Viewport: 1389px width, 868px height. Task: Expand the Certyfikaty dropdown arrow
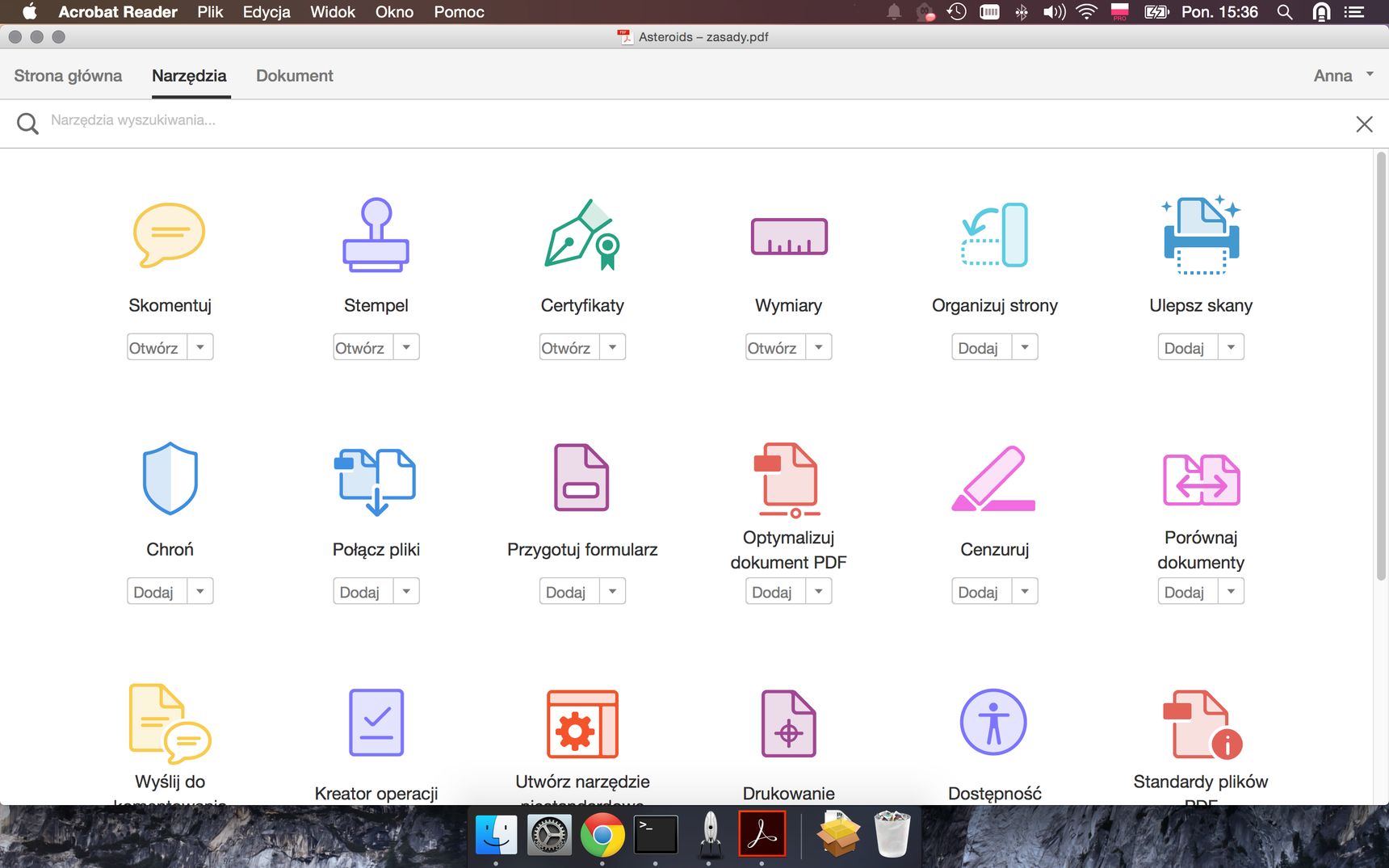tap(613, 347)
